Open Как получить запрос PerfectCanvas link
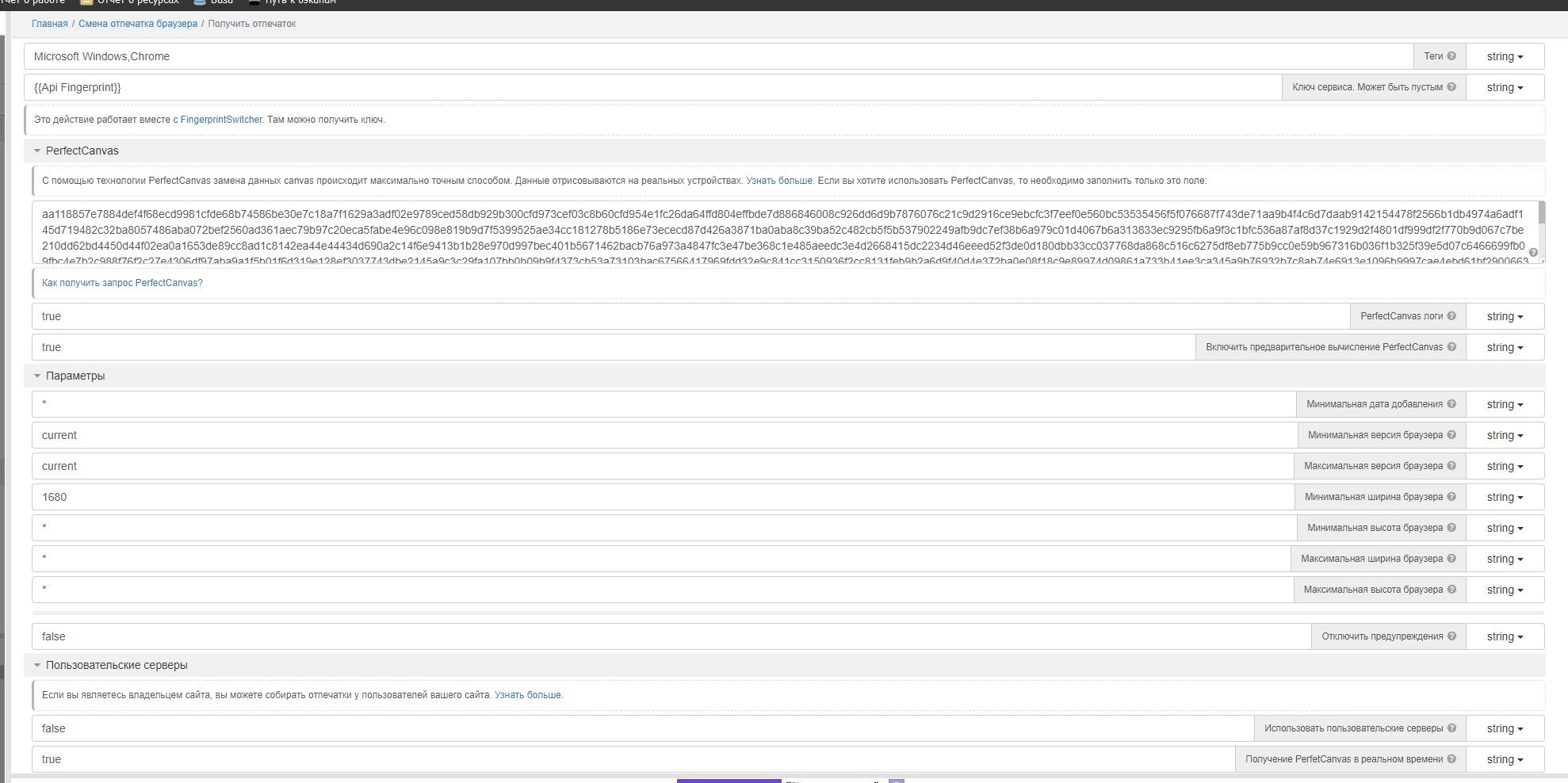 (x=122, y=283)
